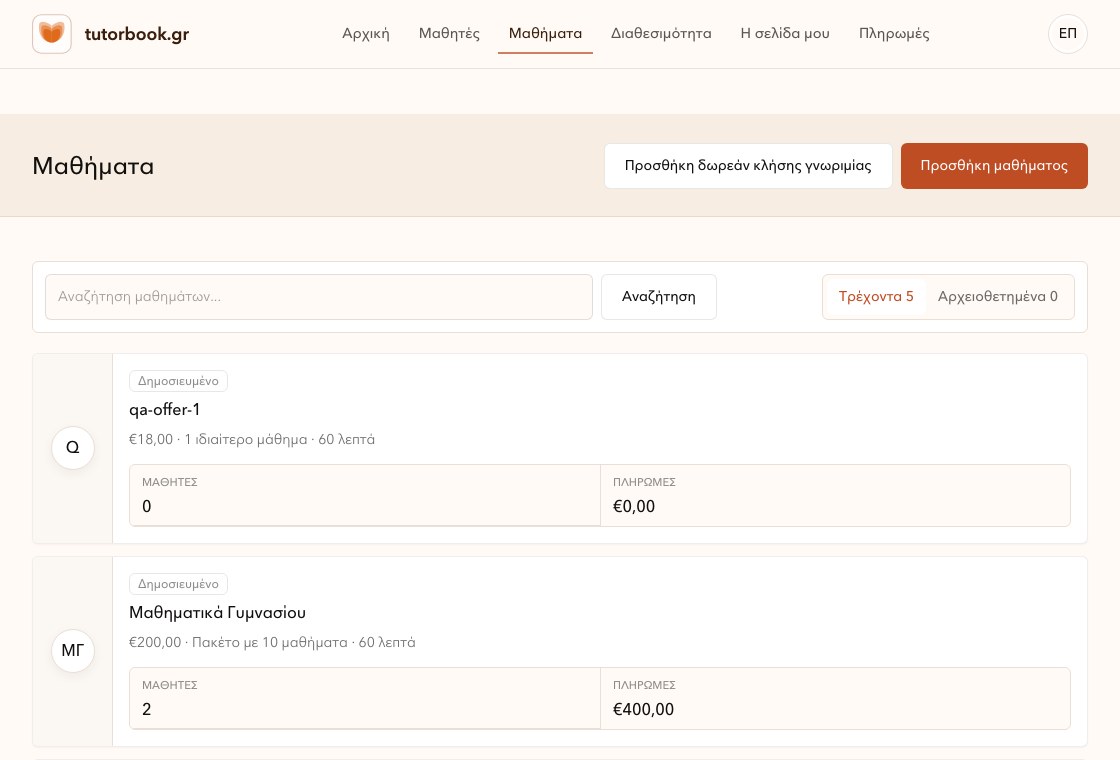This screenshot has width=1120, height=760.
Task: Click the Προσθήκη μαθήματος button
Action: pyautogui.click(x=994, y=166)
